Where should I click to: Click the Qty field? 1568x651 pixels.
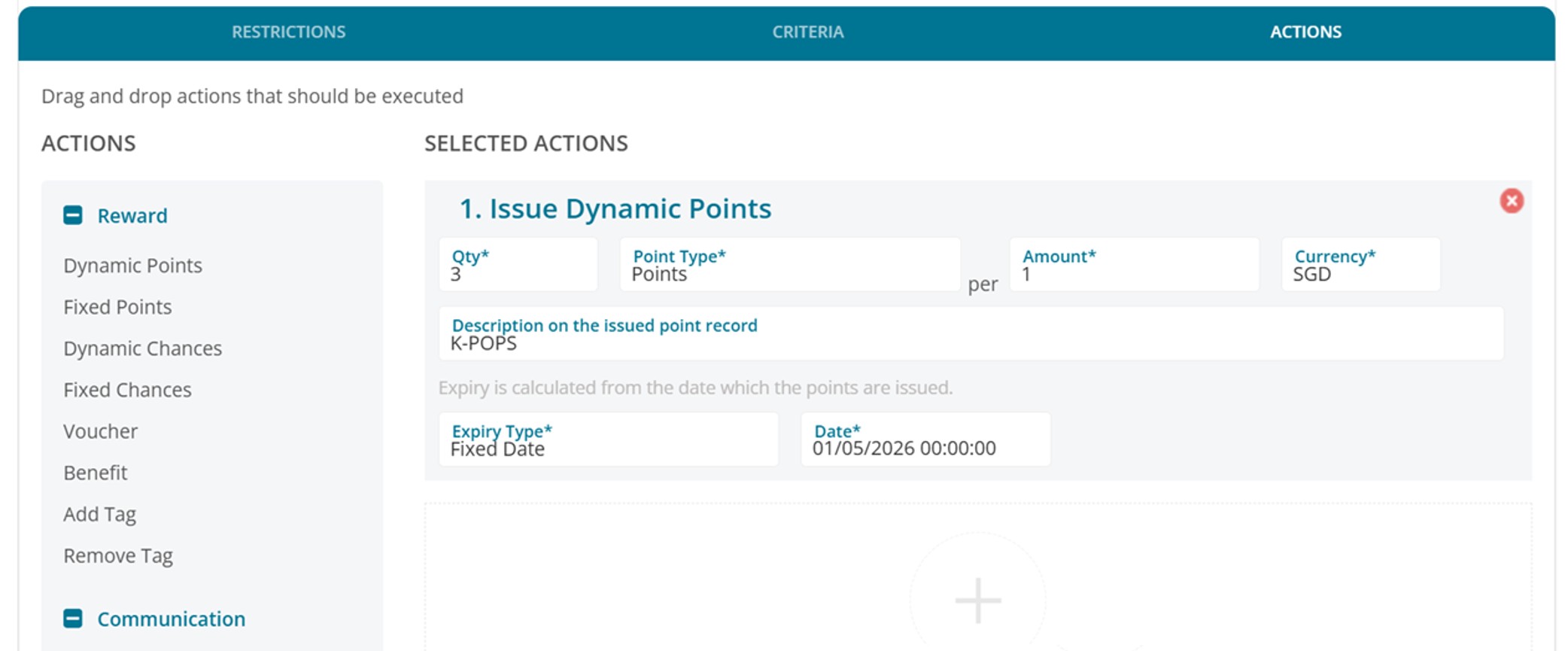tap(518, 265)
